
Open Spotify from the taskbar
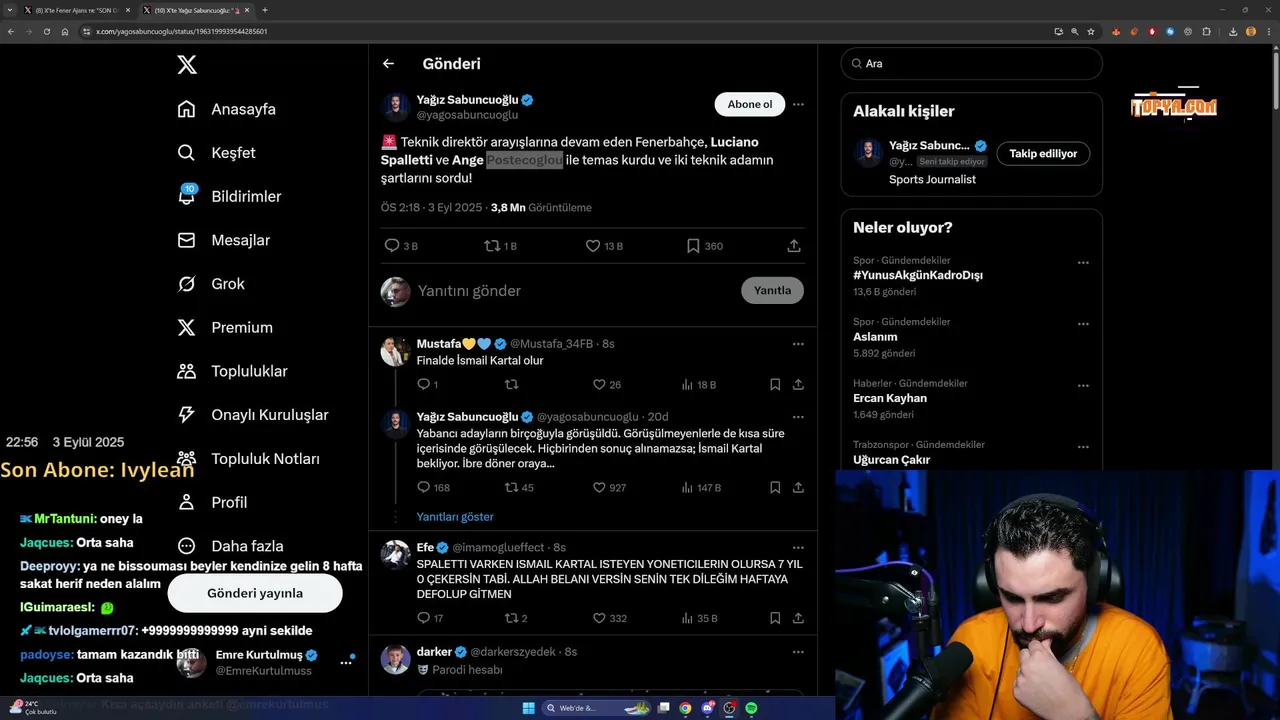pyautogui.click(x=751, y=708)
